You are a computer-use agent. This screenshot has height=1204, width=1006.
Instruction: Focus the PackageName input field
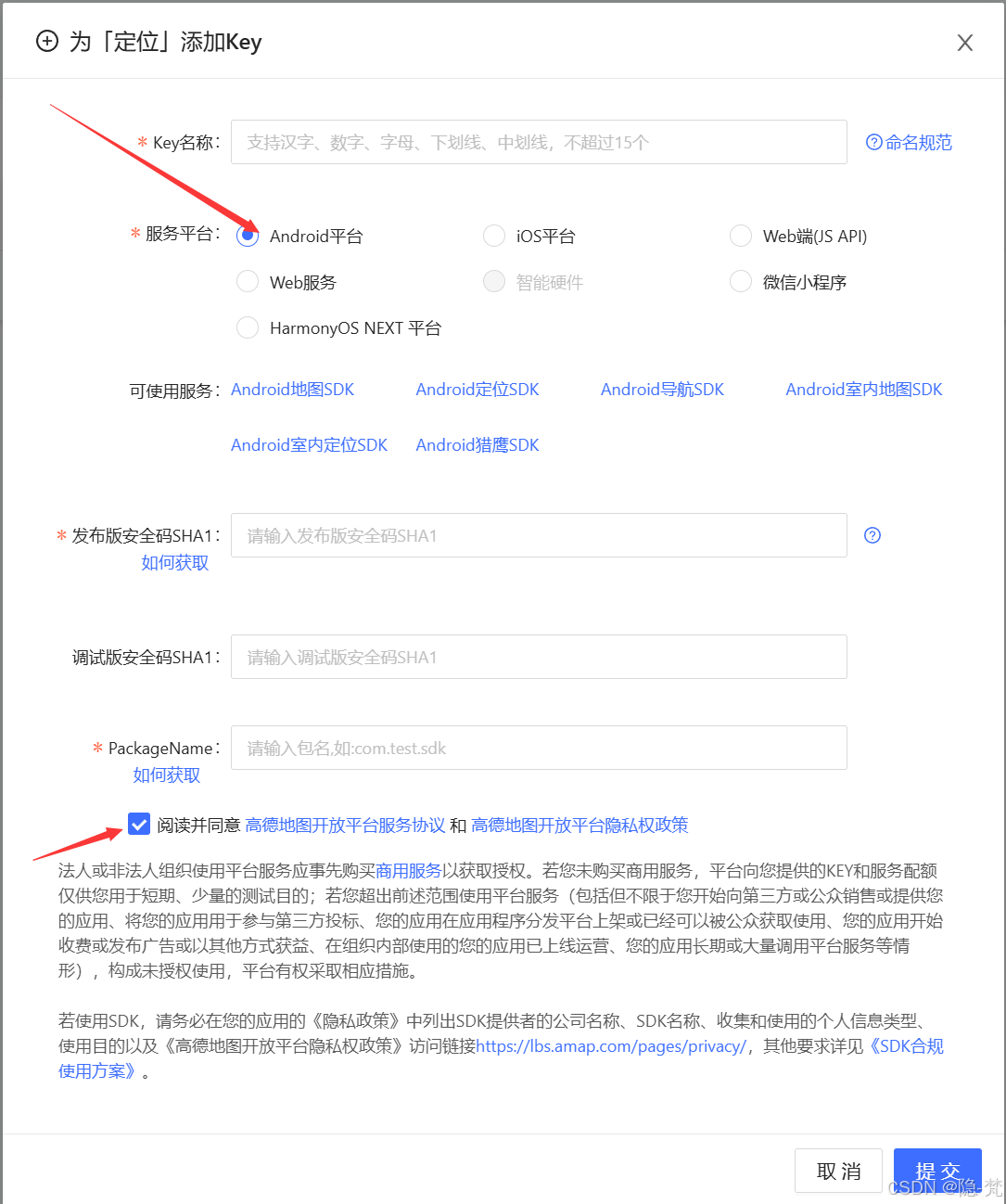[x=539, y=748]
